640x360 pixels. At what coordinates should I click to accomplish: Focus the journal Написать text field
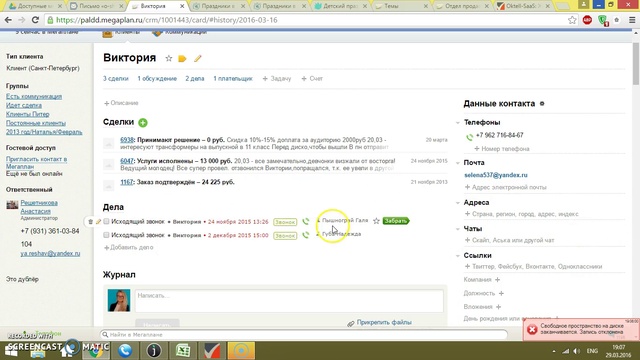[x=289, y=301]
